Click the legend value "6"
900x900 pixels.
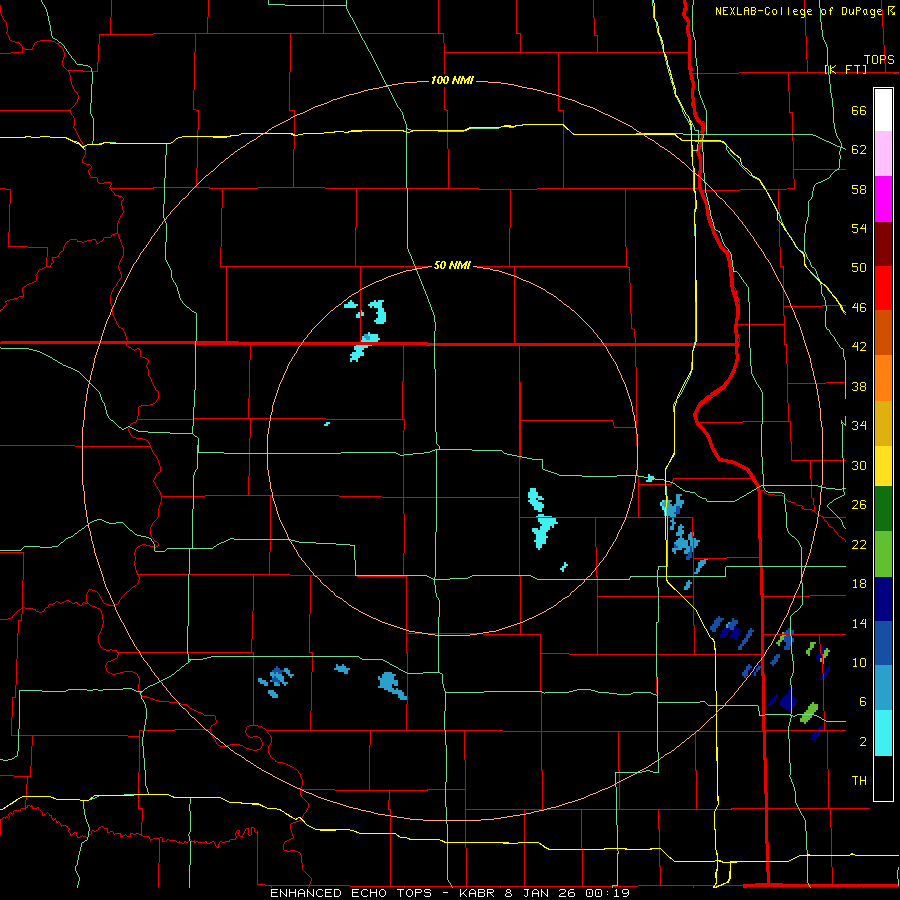point(863,701)
